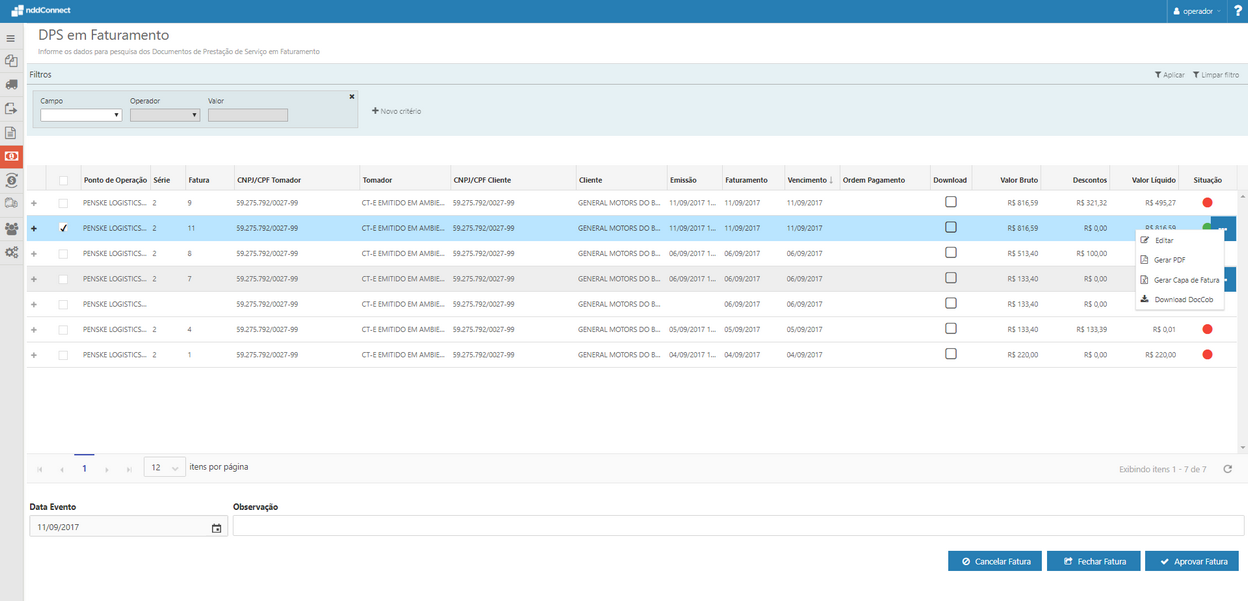Click the red Situação indicator for Fatura 1
The image size is (1248, 601).
coord(1207,354)
